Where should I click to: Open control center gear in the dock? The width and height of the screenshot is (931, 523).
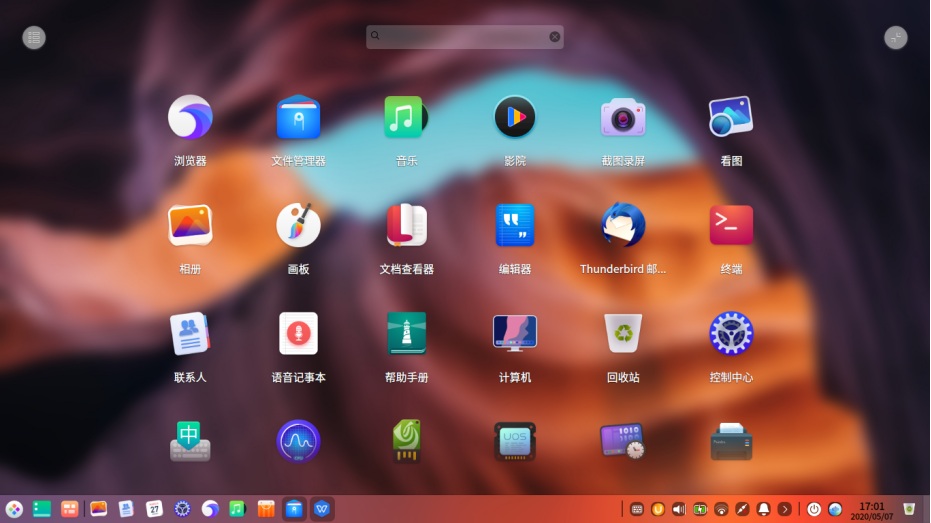click(x=182, y=509)
